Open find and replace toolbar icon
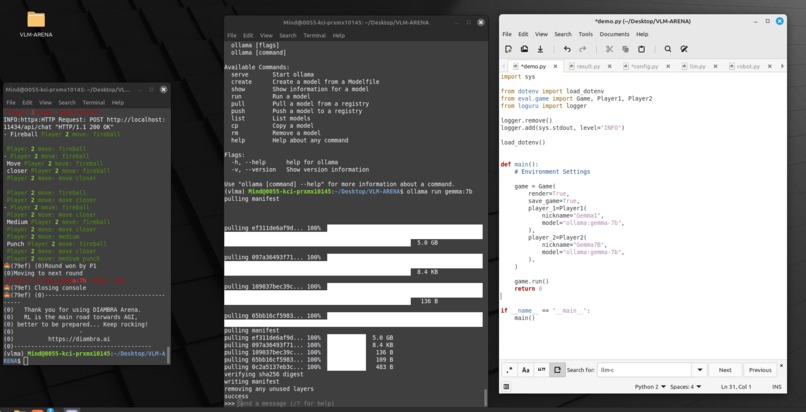806x412 pixels. 684,49
